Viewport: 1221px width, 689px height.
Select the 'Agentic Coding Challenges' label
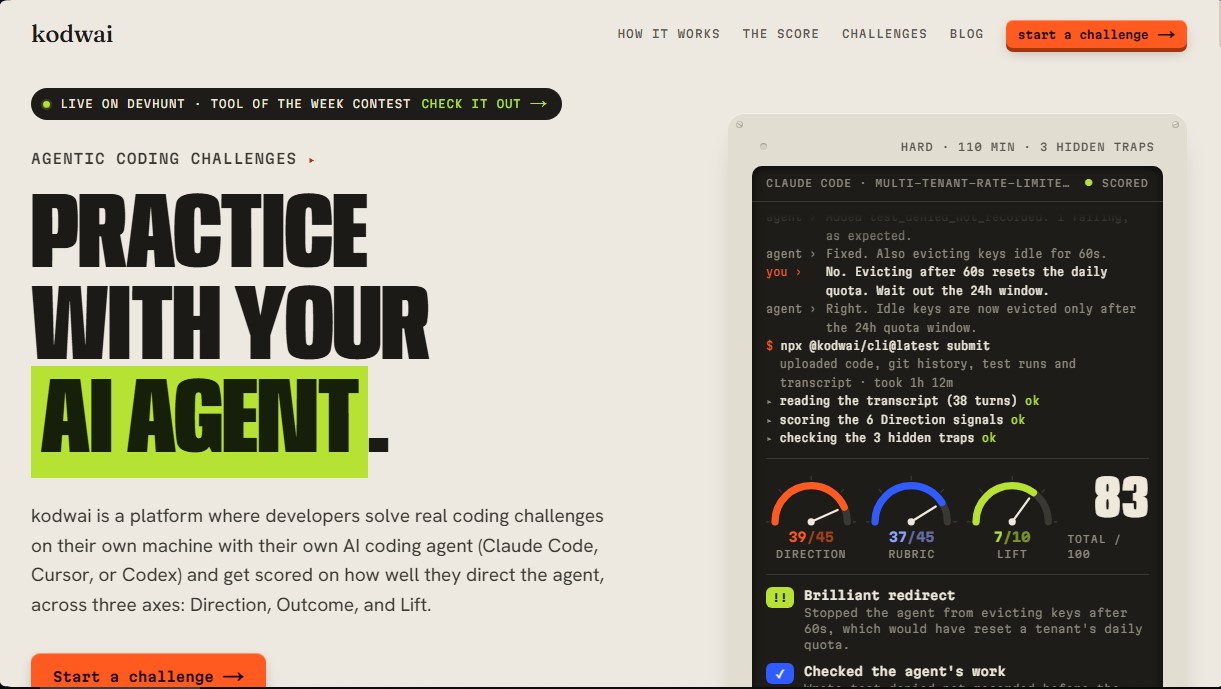164,159
